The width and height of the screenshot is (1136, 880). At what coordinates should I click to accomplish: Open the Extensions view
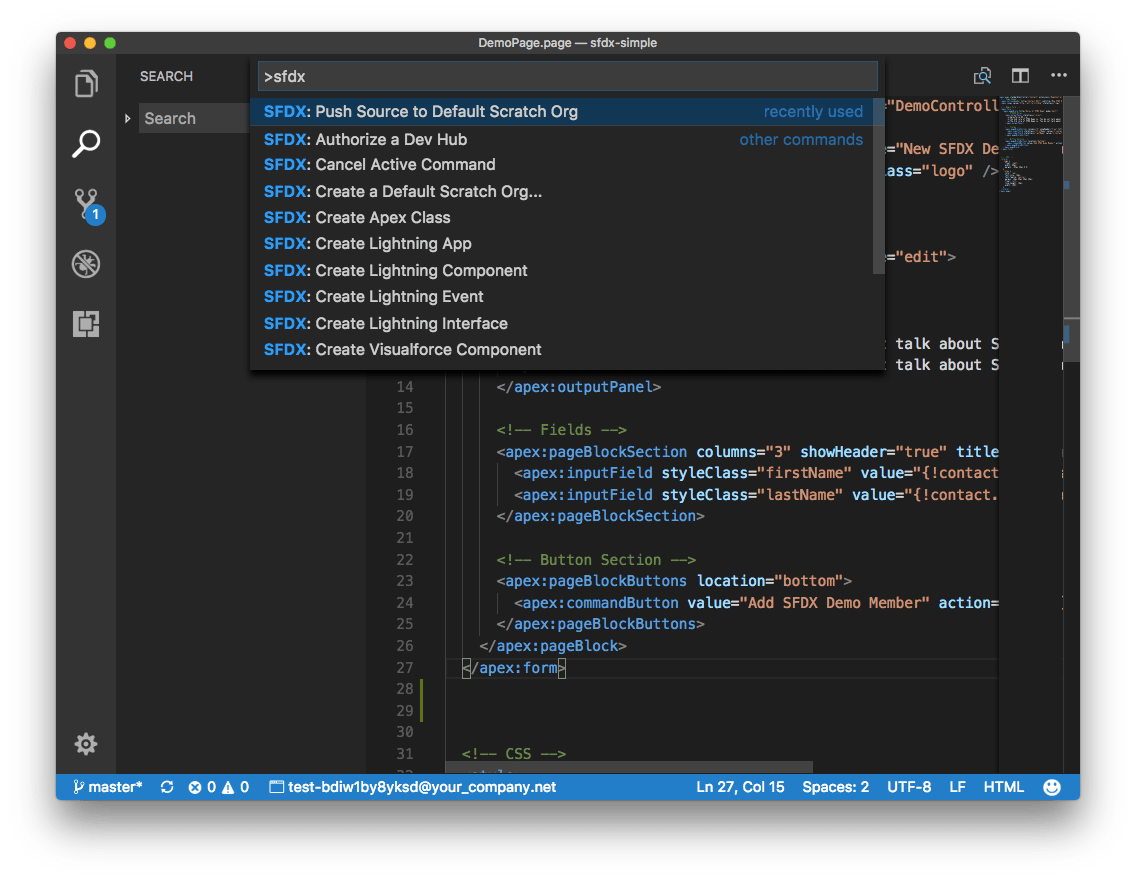point(86,324)
